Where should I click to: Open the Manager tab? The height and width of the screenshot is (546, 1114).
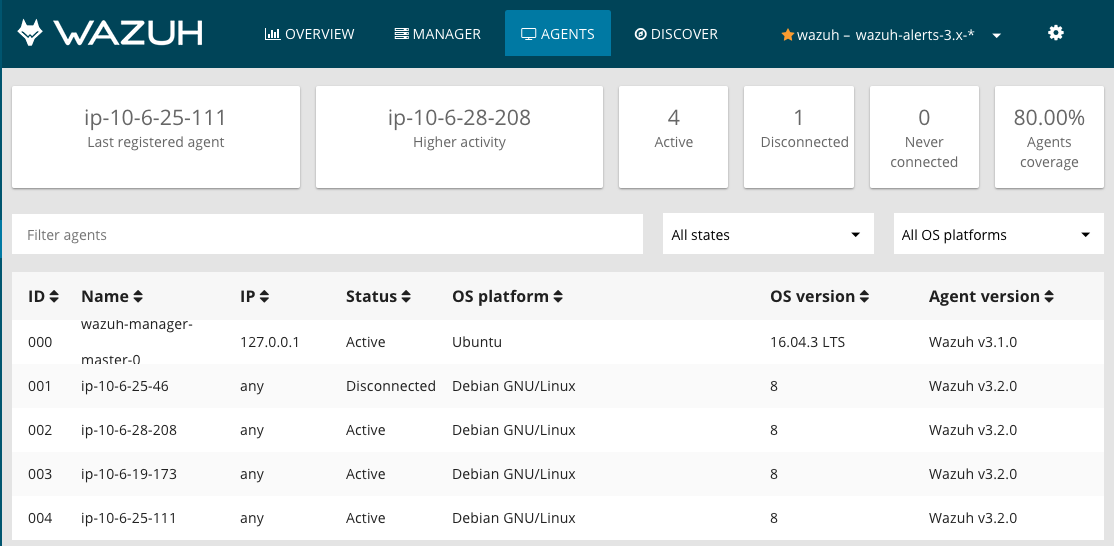[x=438, y=33]
